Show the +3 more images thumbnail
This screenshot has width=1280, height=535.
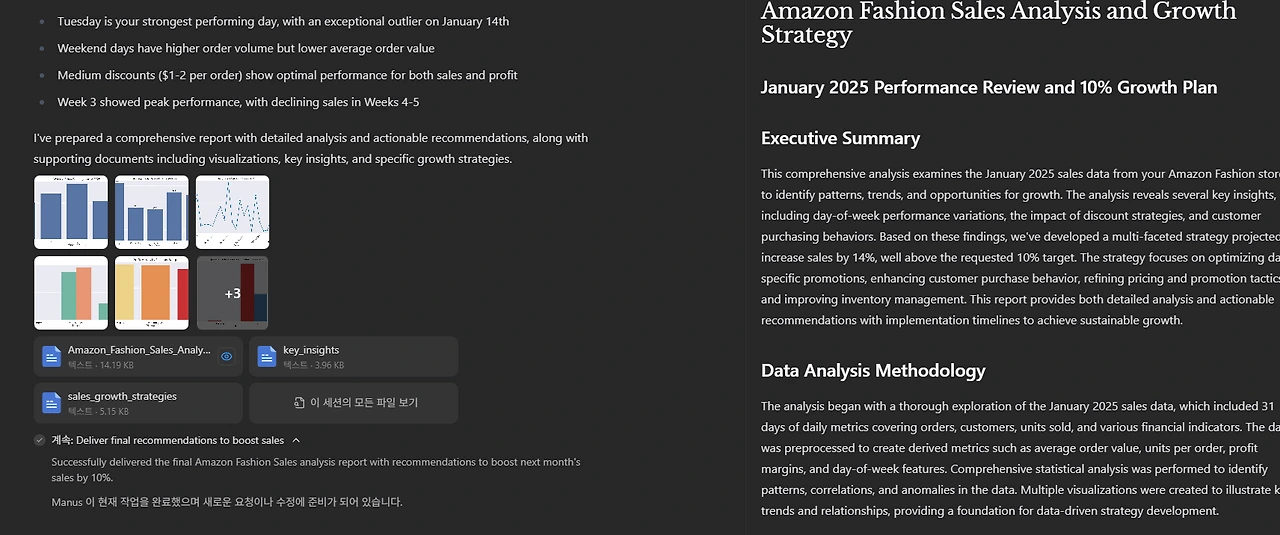click(x=232, y=293)
